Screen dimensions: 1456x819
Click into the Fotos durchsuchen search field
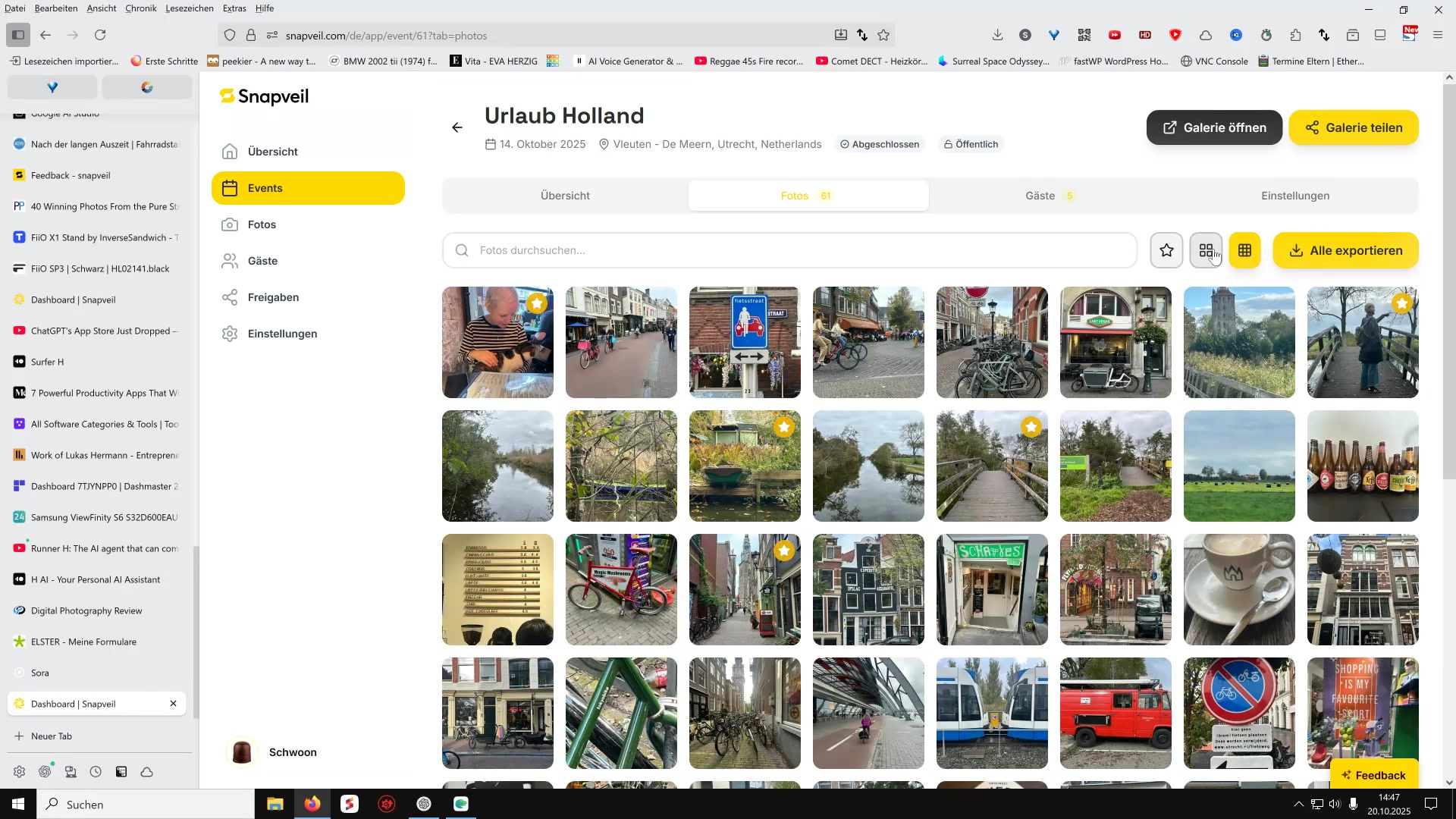tap(789, 250)
